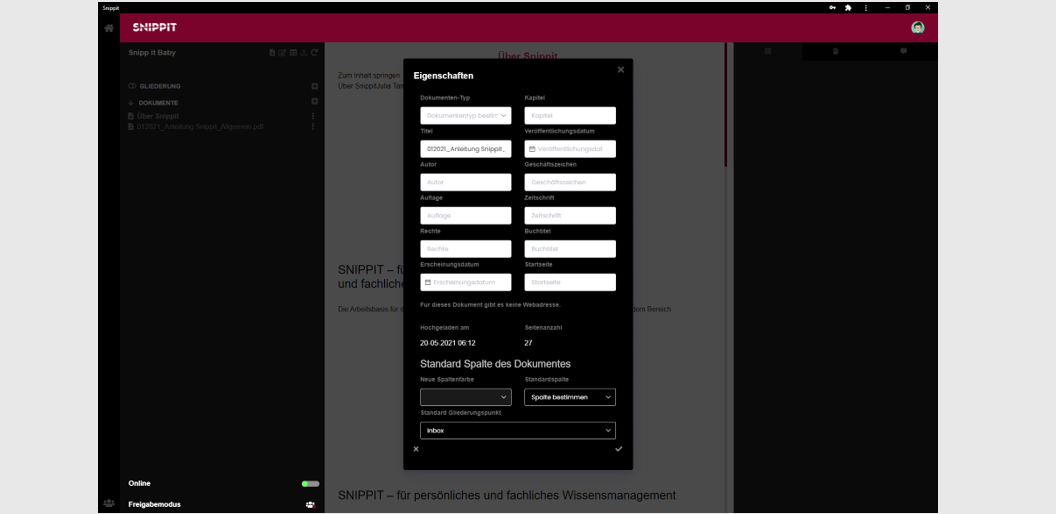Open the Standard Gliederungspunkt Inbox dropdown
The width and height of the screenshot is (1056, 514).
pos(518,430)
